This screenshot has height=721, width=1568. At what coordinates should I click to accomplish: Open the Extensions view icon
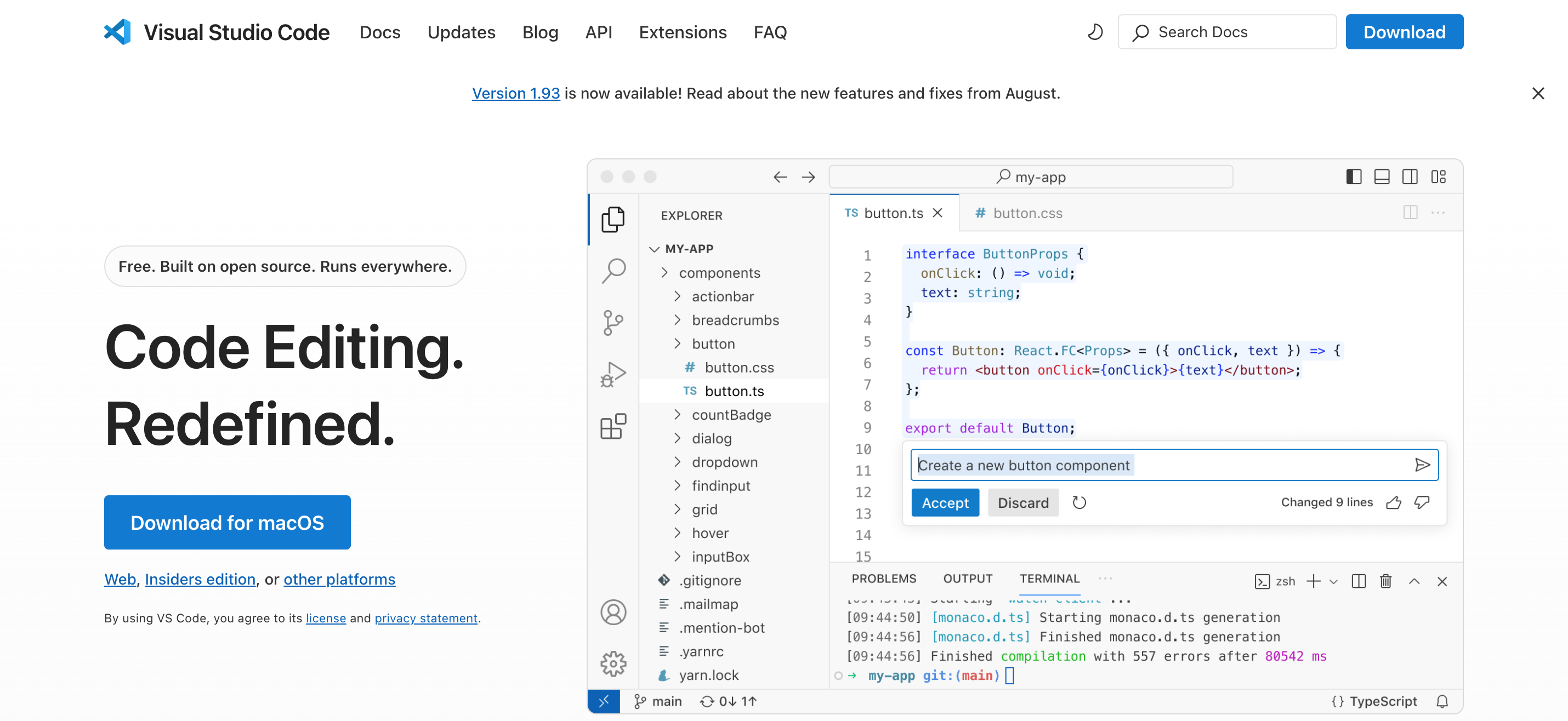click(613, 426)
